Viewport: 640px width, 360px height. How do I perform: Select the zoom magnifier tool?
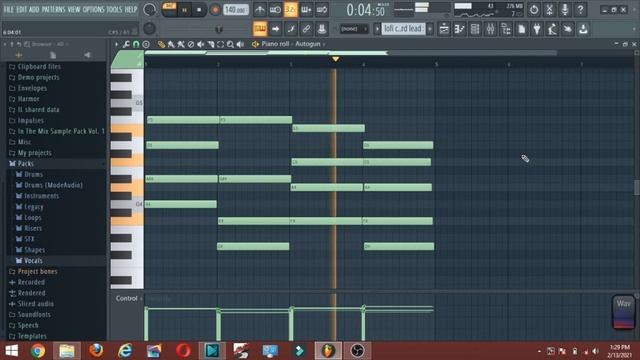click(x=230, y=44)
